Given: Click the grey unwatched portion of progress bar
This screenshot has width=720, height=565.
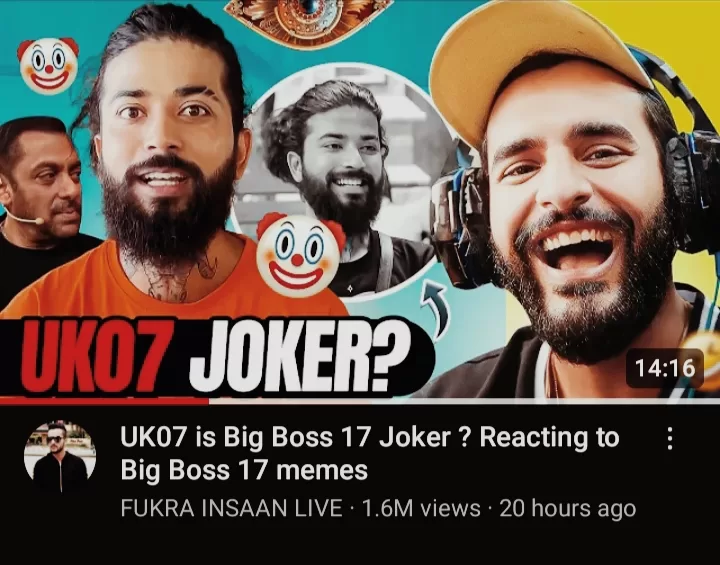Looking at the screenshot, I should coord(464,401).
